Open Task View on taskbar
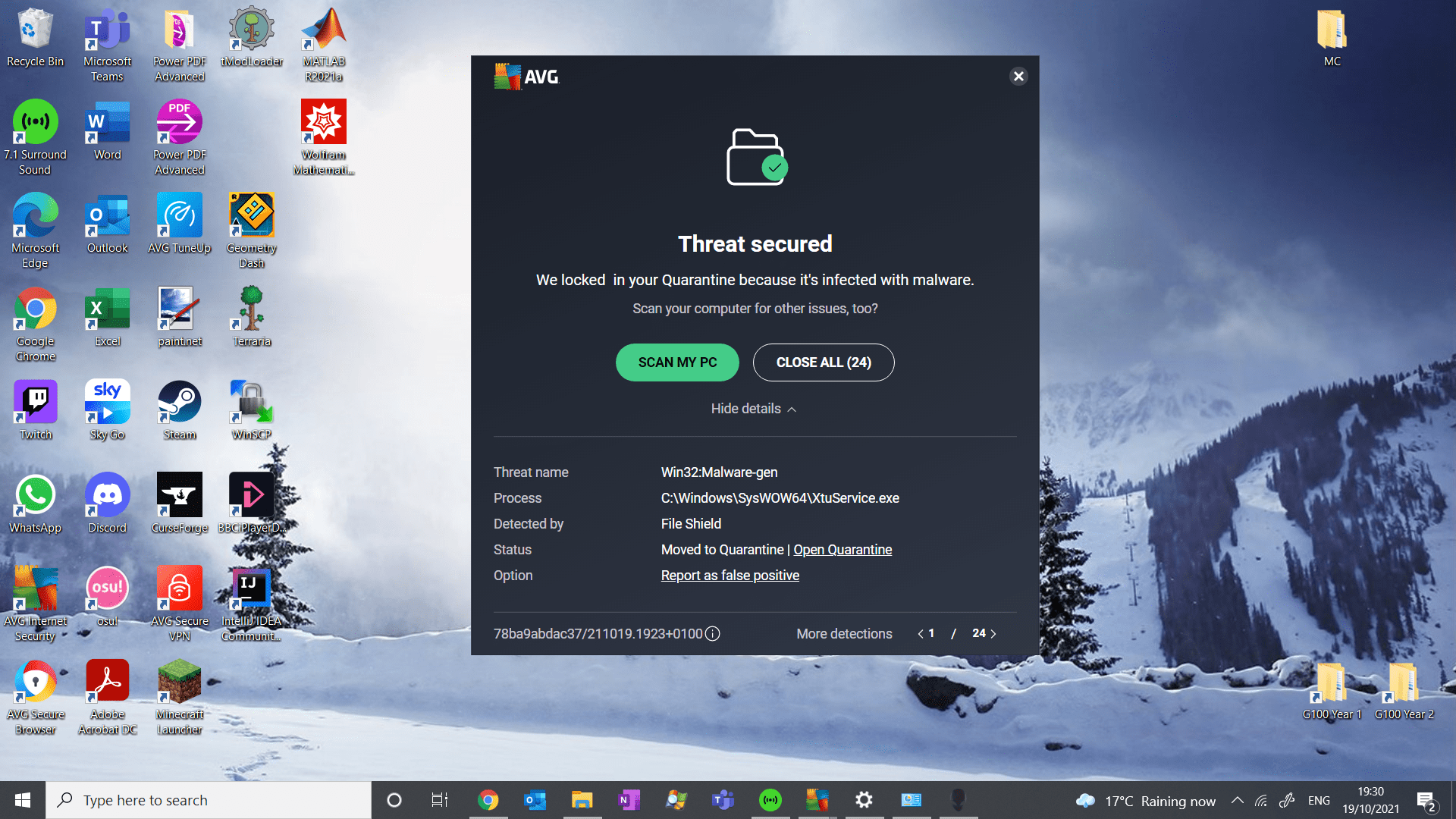Image resolution: width=1456 pixels, height=819 pixels. click(x=440, y=800)
